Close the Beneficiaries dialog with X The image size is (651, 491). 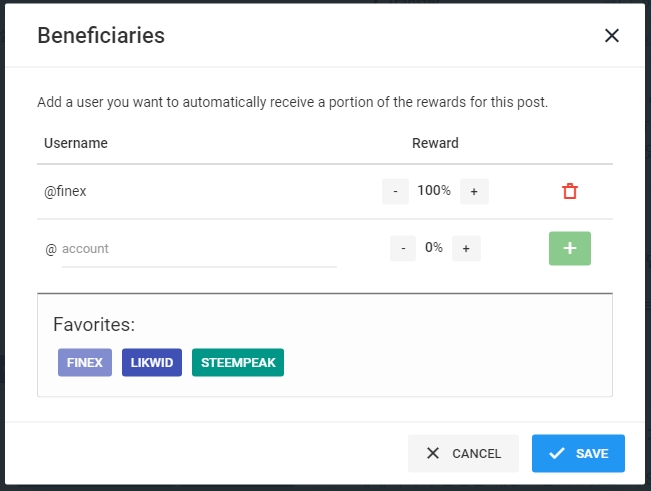(612, 36)
